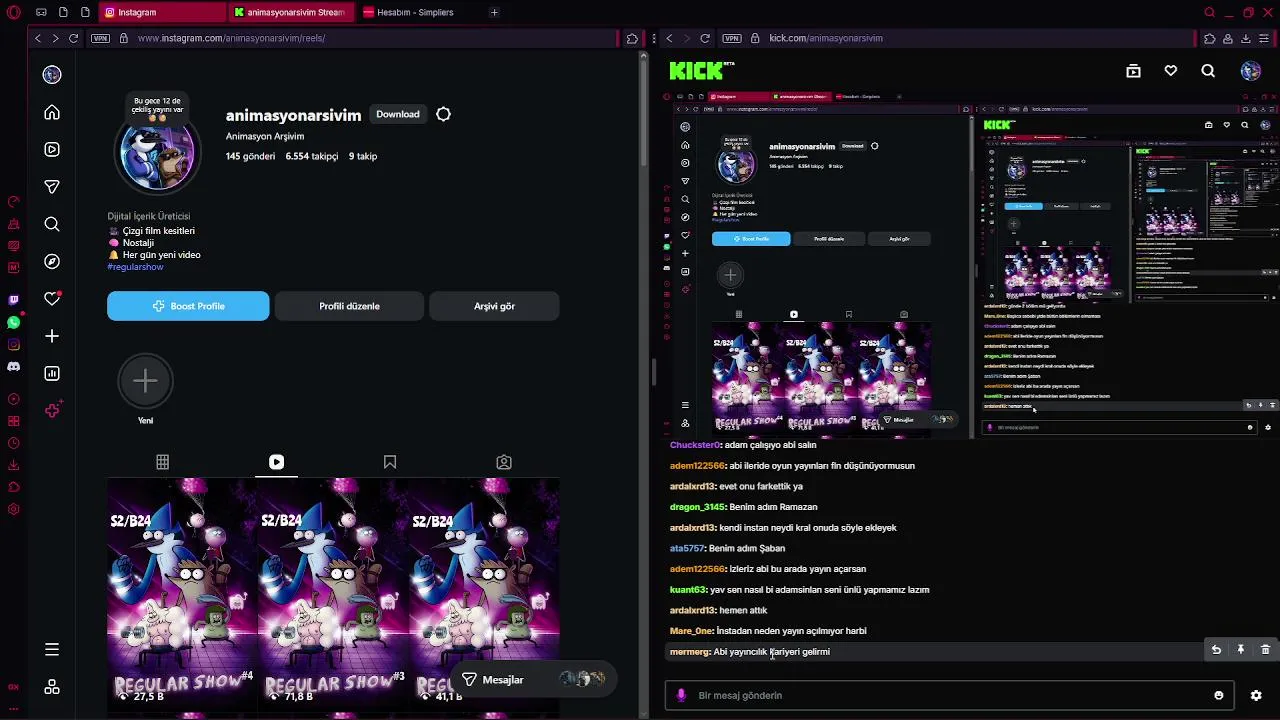1280x720 pixels.
Task: Open #regularshow hashtag link
Action: (135, 267)
